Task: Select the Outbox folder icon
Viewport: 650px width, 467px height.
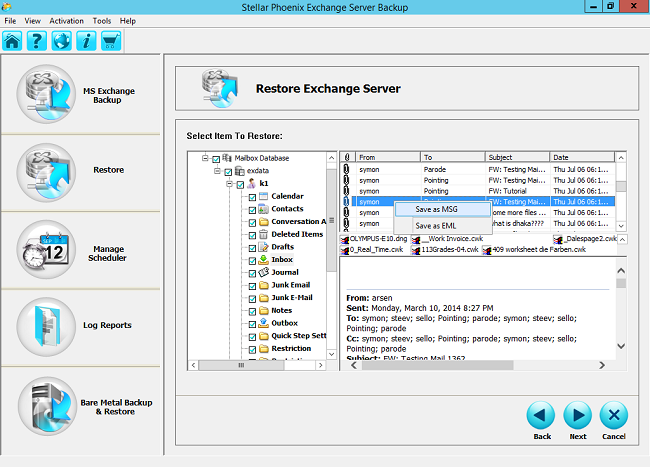Action: (x=264, y=323)
